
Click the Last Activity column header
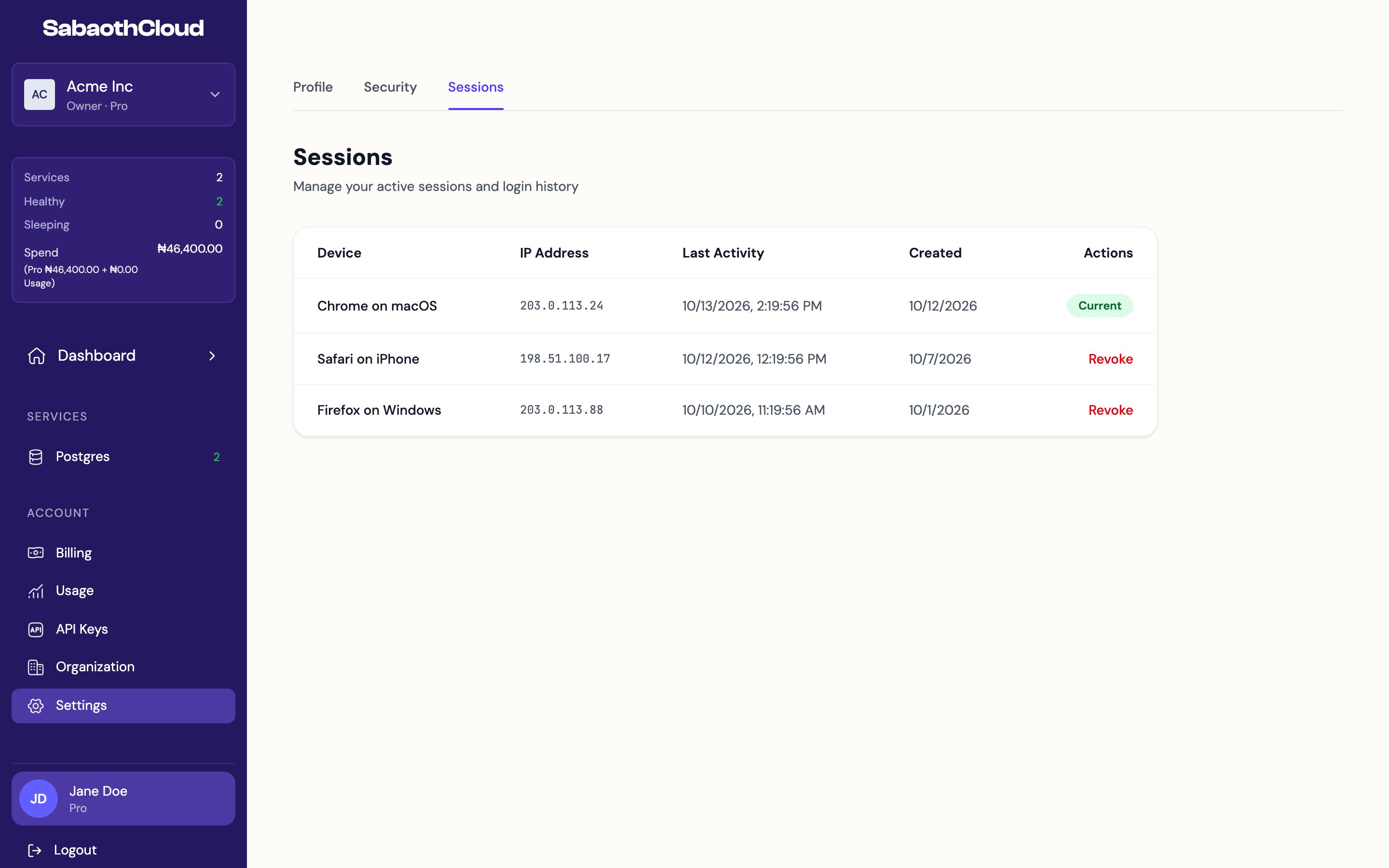coord(723,253)
